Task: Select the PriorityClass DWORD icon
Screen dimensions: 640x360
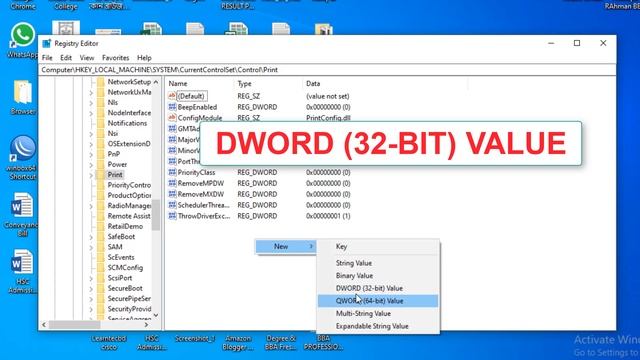Action: click(172, 172)
